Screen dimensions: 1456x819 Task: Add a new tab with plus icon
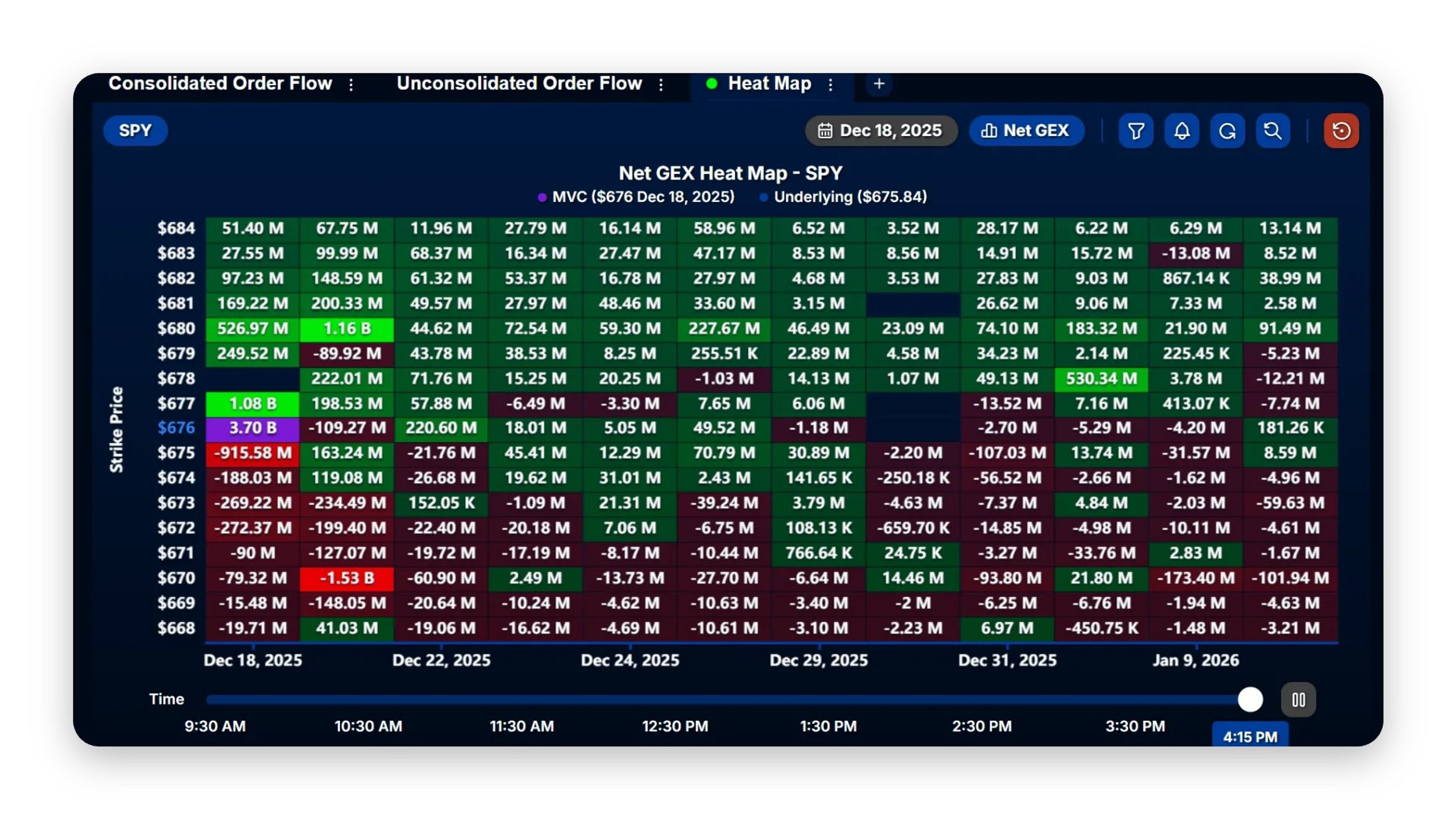(x=879, y=84)
